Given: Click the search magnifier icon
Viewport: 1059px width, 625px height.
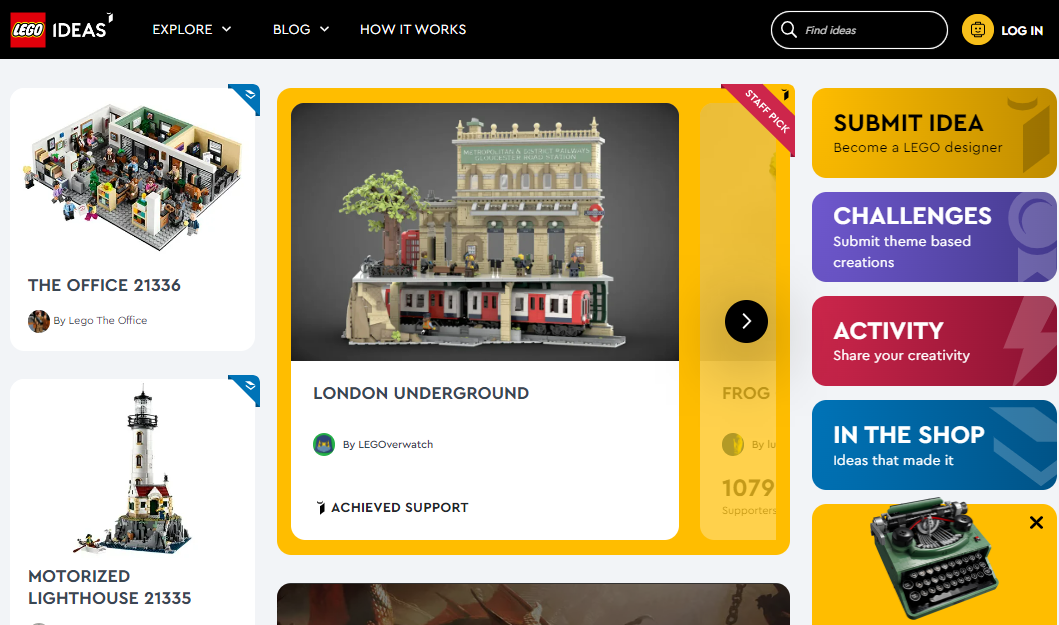Looking at the screenshot, I should pyautogui.click(x=788, y=30).
